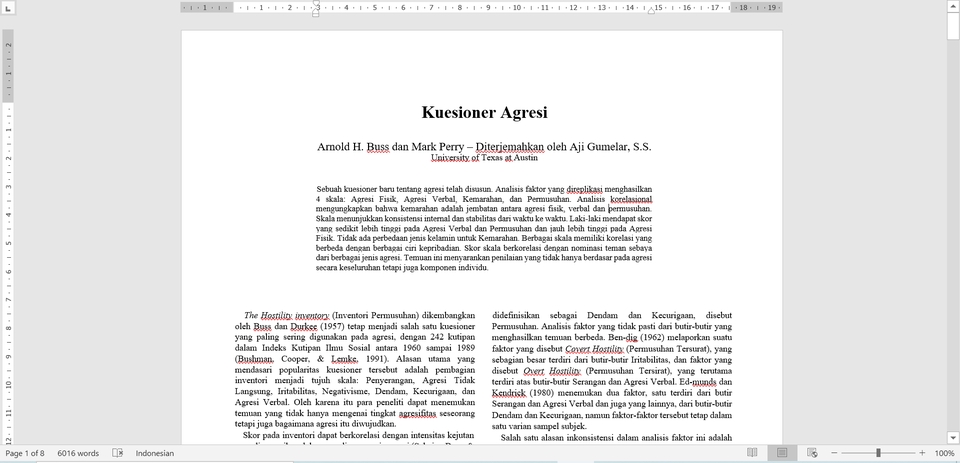Screen dimensions: 960x463
Task: Click the first line indent marker on ruler
Action: tap(316, 3)
